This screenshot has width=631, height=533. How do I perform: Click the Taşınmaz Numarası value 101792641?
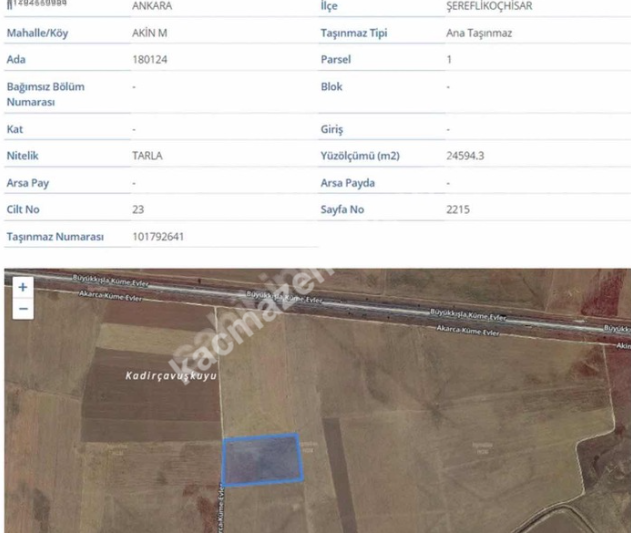coord(158,236)
